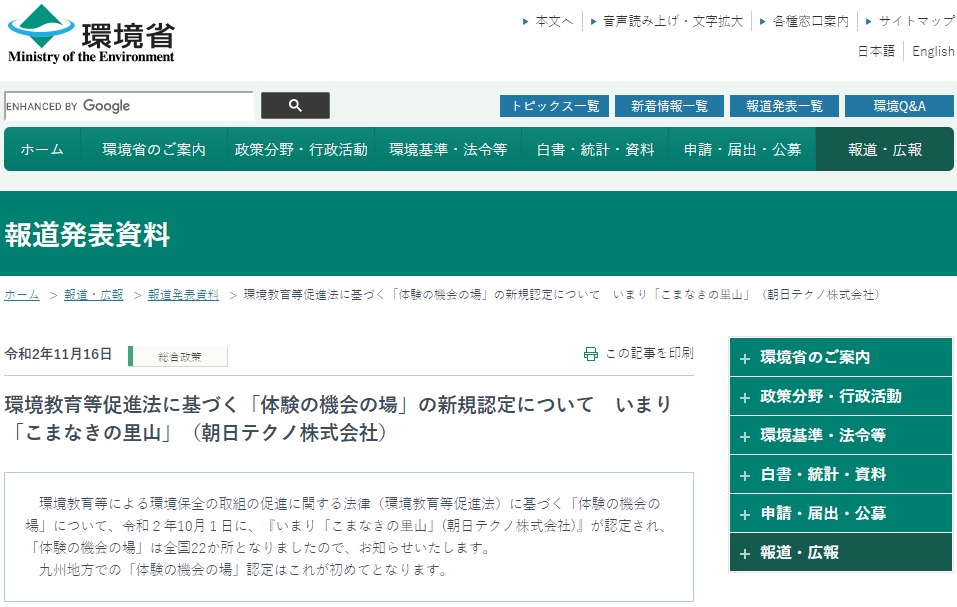Open the 環境Q&A button
This screenshot has height=607, width=957.
click(898, 106)
